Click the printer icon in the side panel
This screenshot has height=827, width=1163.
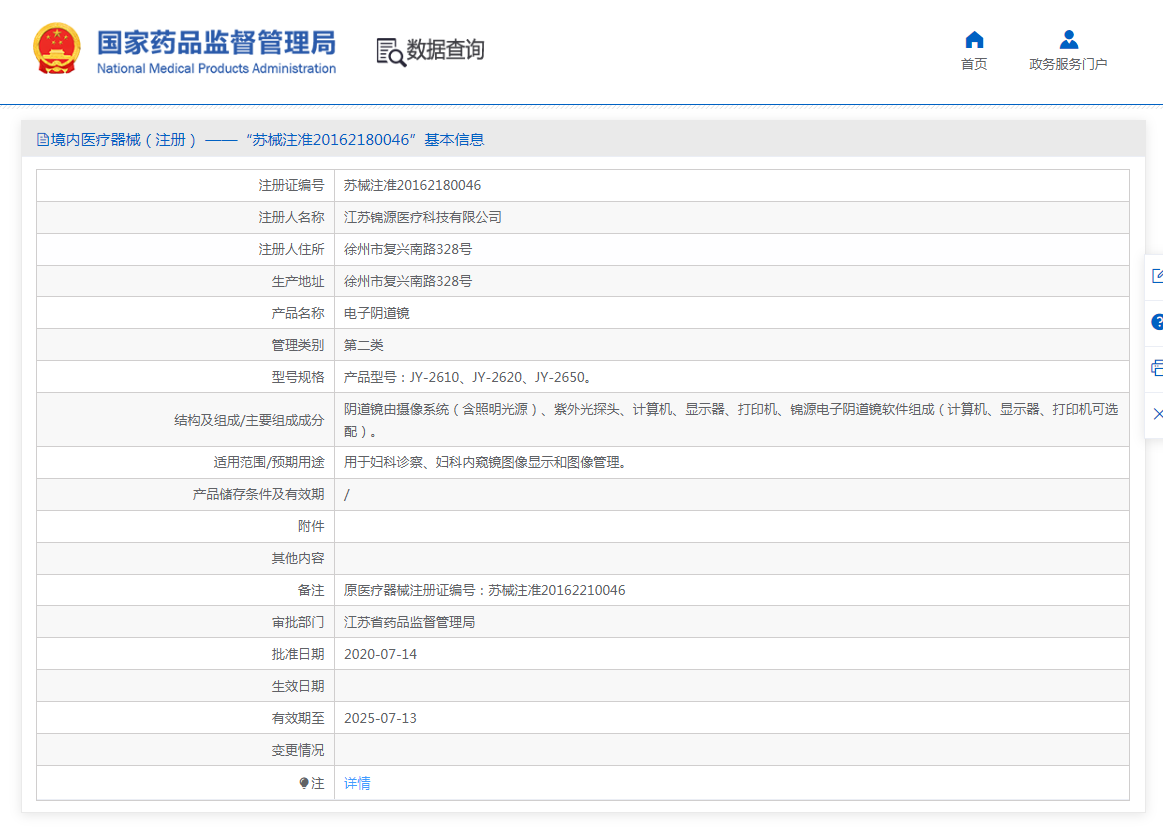[1157, 368]
